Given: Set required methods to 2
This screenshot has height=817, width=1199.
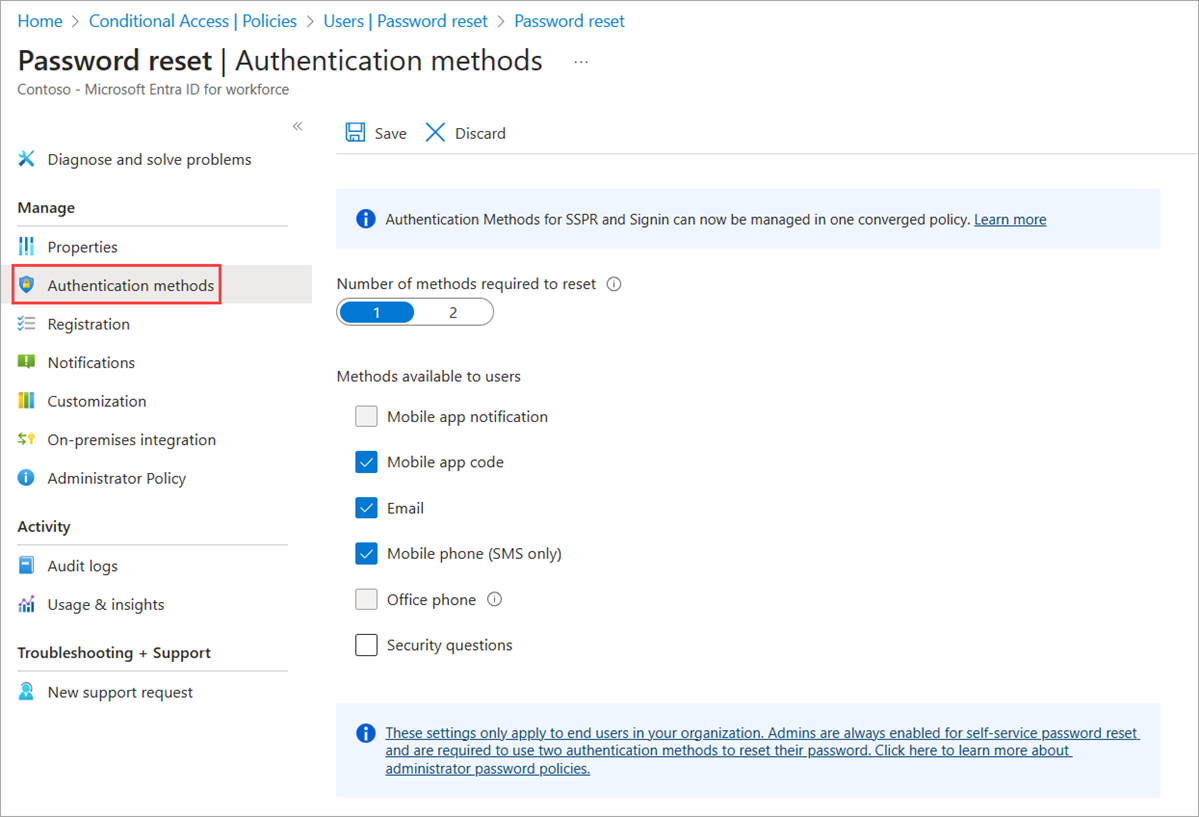Looking at the screenshot, I should point(453,313).
